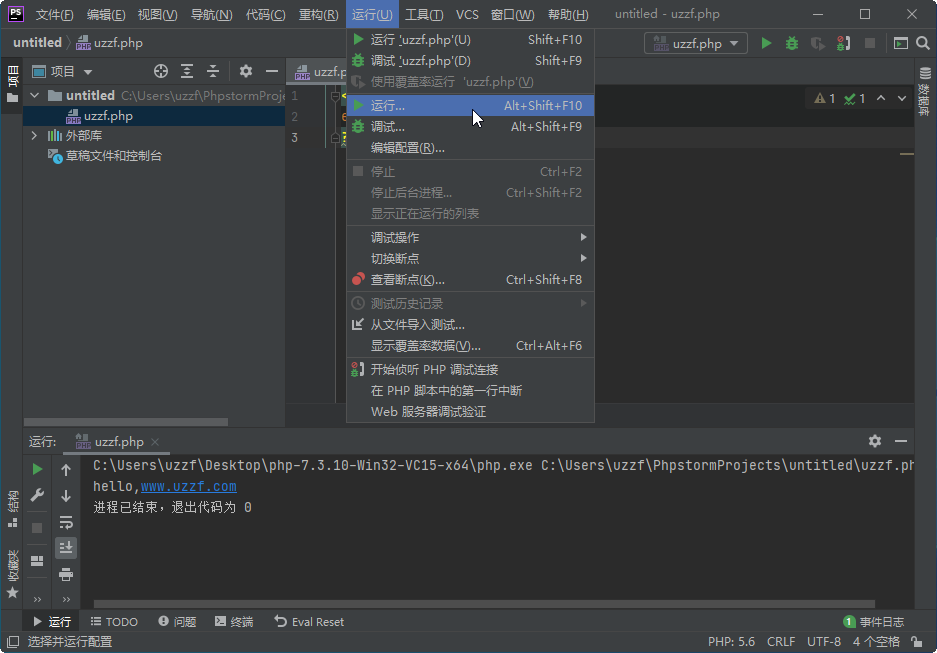The height and width of the screenshot is (653, 937).
Task: Toggle tool window buttons icon bottom-left
Action: tap(13, 642)
